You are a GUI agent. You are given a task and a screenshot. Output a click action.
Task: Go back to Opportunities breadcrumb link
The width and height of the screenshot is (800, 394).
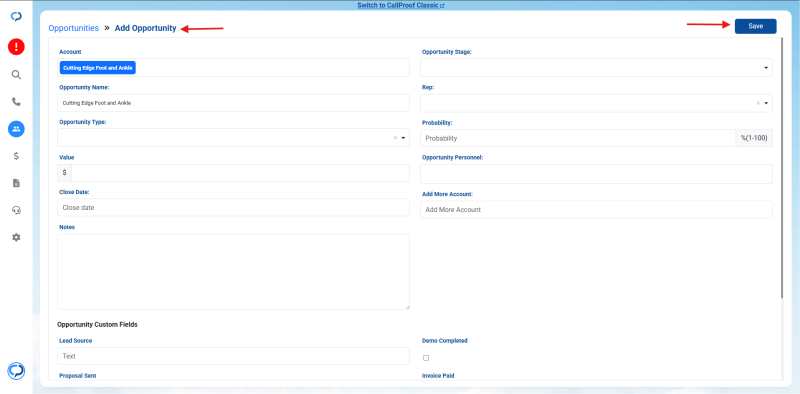click(x=73, y=28)
